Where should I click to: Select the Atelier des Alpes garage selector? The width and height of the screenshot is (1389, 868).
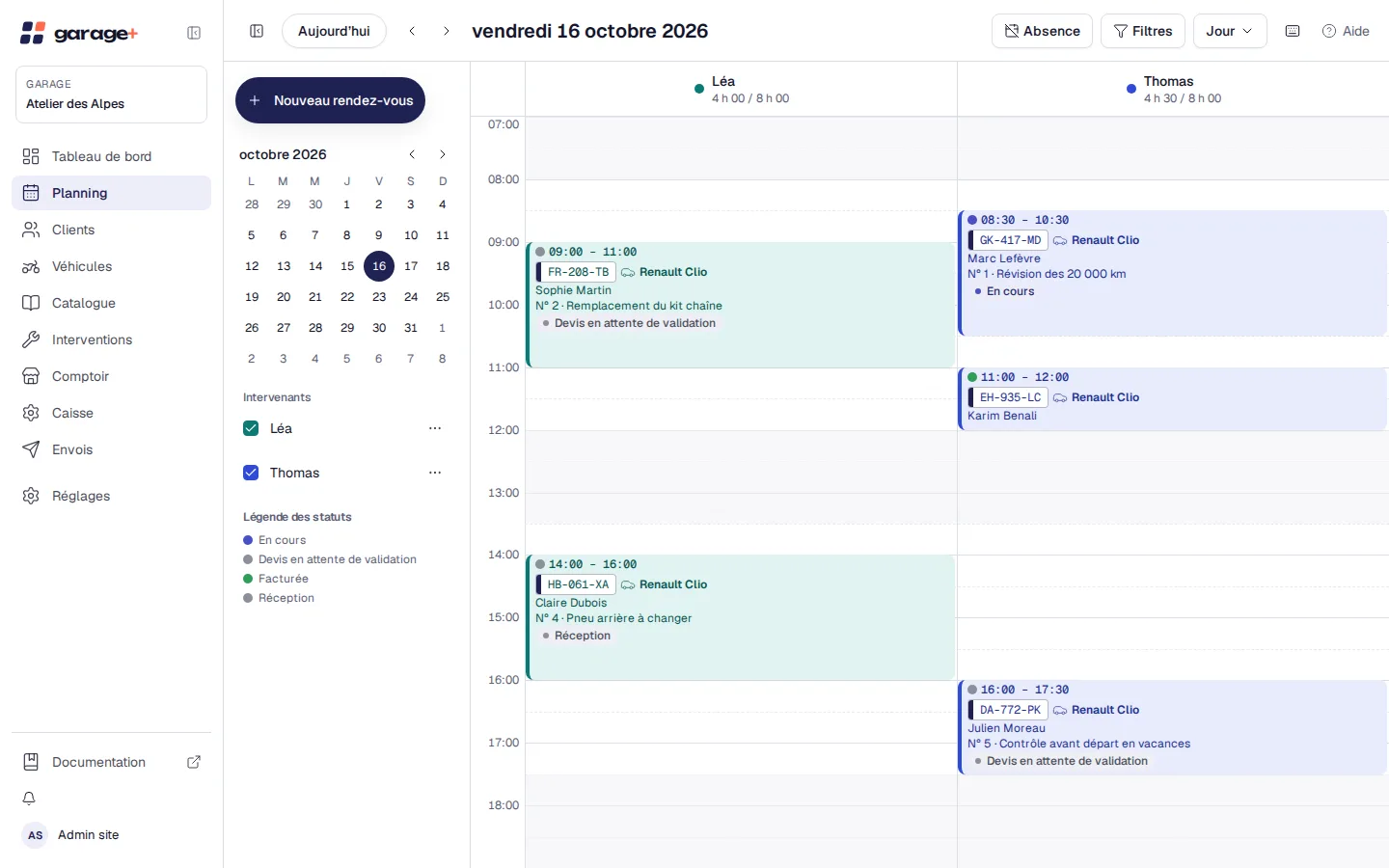(x=111, y=95)
